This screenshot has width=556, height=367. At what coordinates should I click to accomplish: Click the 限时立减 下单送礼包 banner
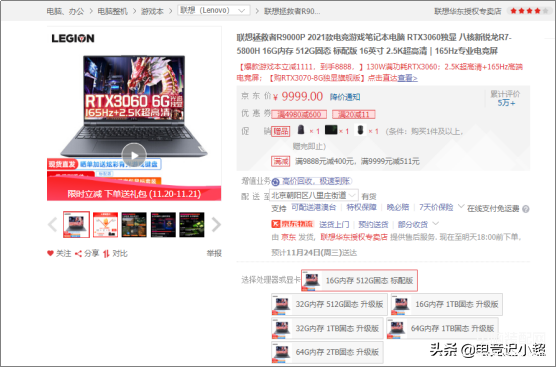(x=134, y=194)
